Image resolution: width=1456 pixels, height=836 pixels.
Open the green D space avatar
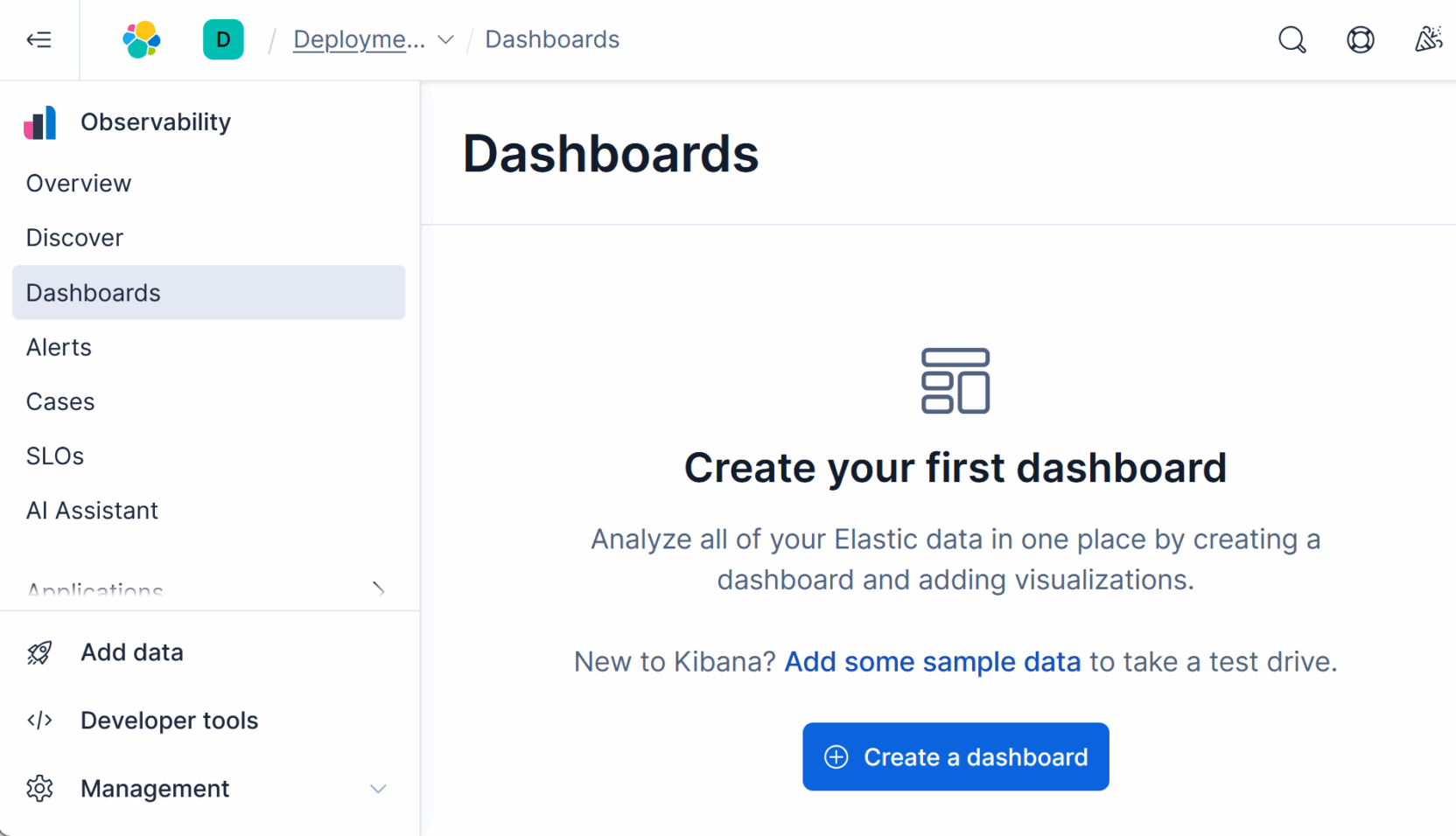click(223, 39)
